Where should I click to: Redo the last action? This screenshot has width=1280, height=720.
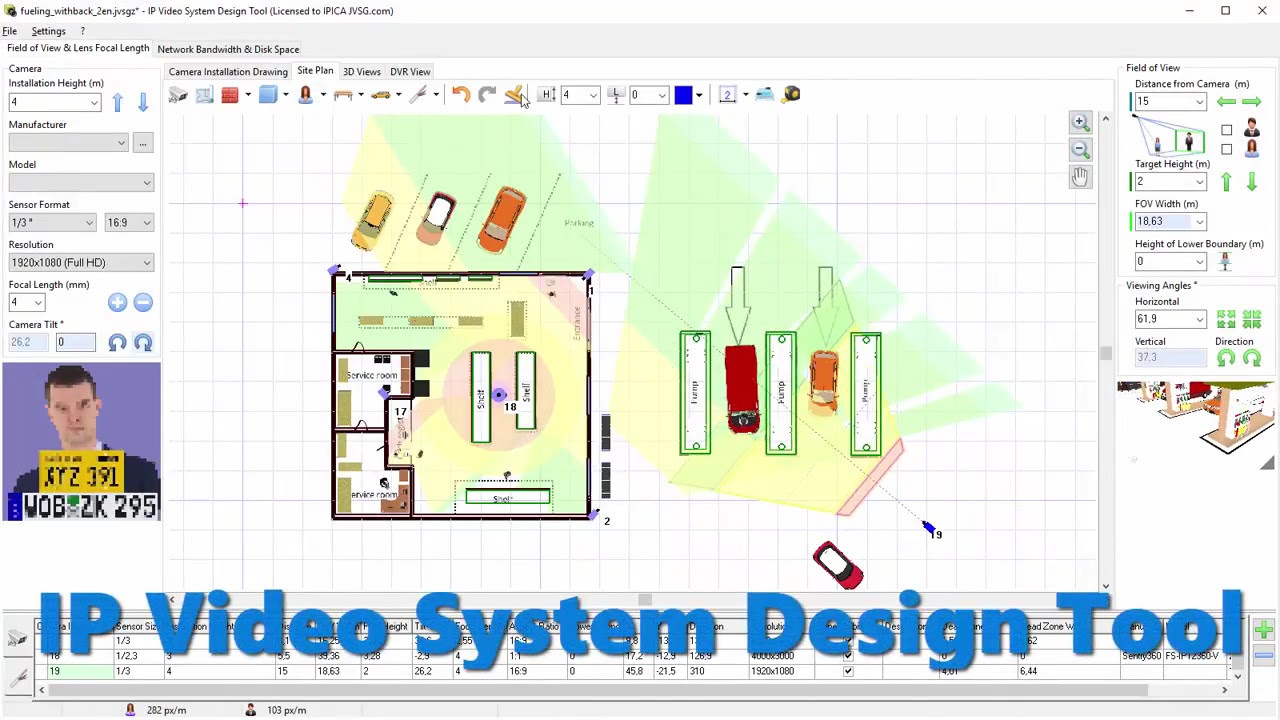pos(487,95)
